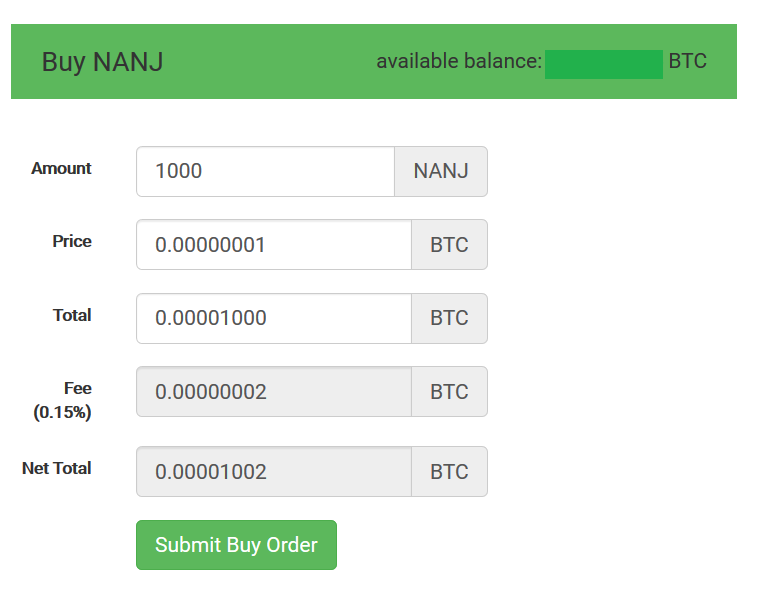Click the available balance amount
774x590 pixels.
(x=604, y=64)
